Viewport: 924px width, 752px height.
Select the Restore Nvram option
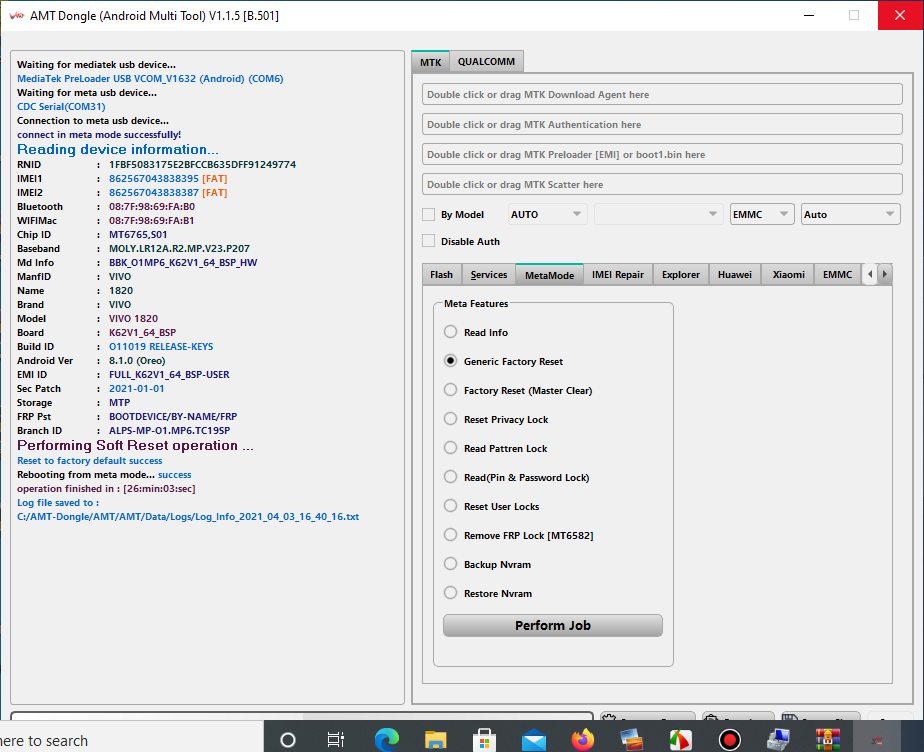point(450,593)
